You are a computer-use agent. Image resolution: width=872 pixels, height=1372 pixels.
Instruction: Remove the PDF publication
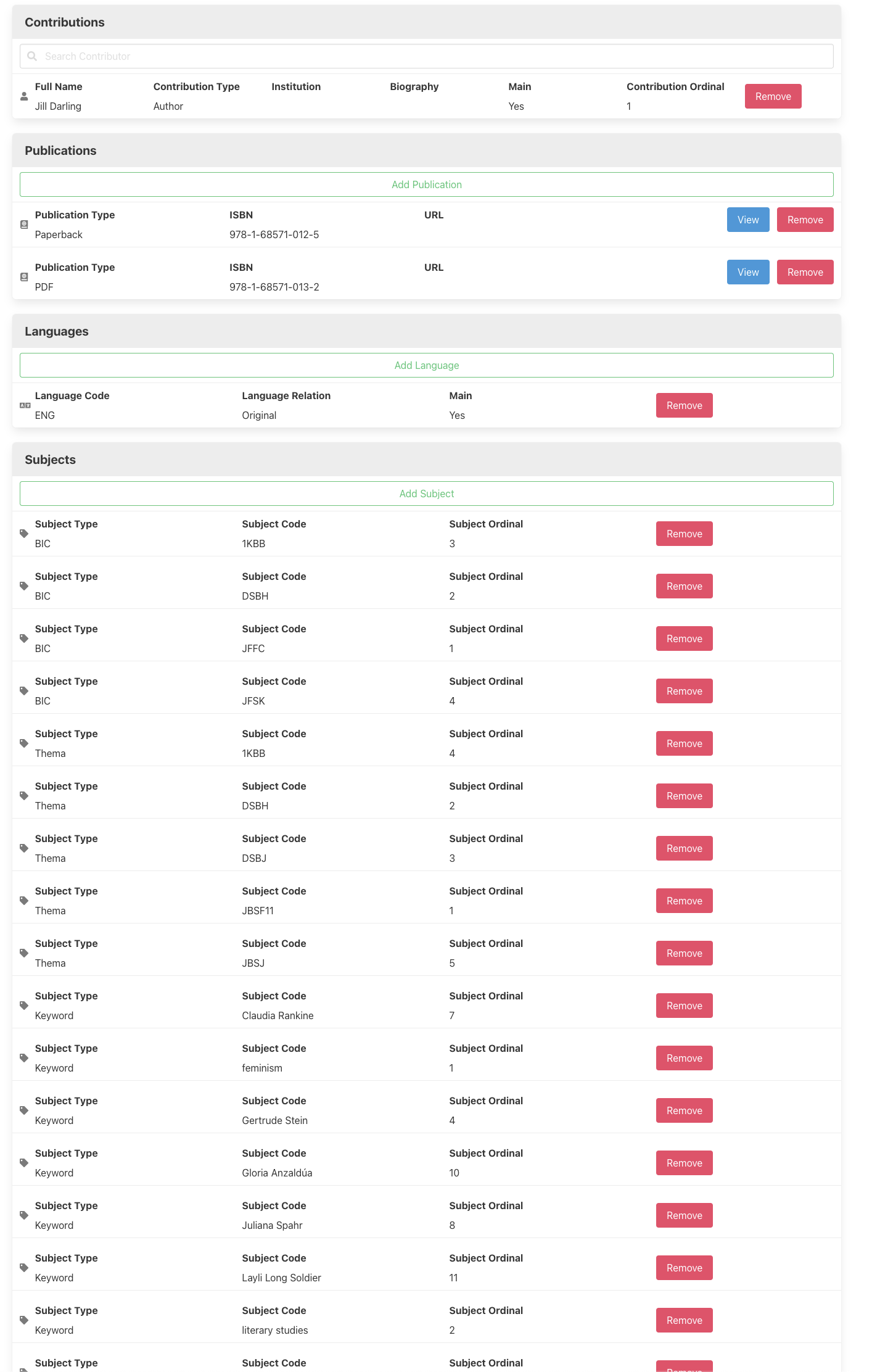805,272
